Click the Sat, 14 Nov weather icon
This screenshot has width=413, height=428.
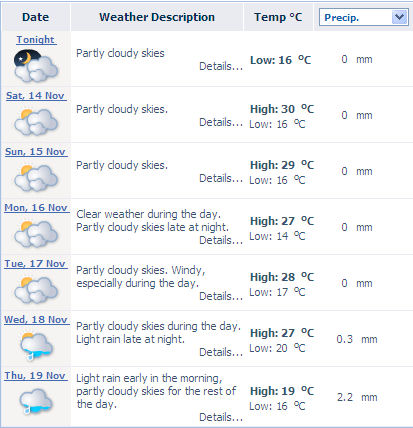click(36, 122)
